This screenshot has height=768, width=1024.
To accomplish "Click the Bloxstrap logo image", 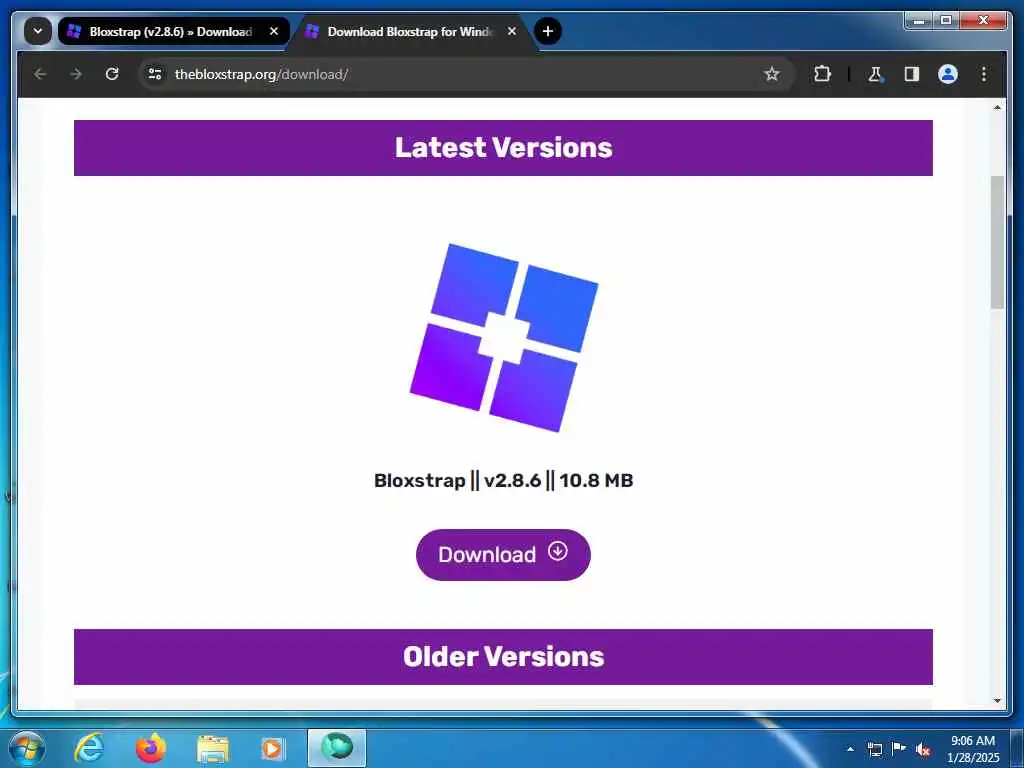I will pos(504,338).
